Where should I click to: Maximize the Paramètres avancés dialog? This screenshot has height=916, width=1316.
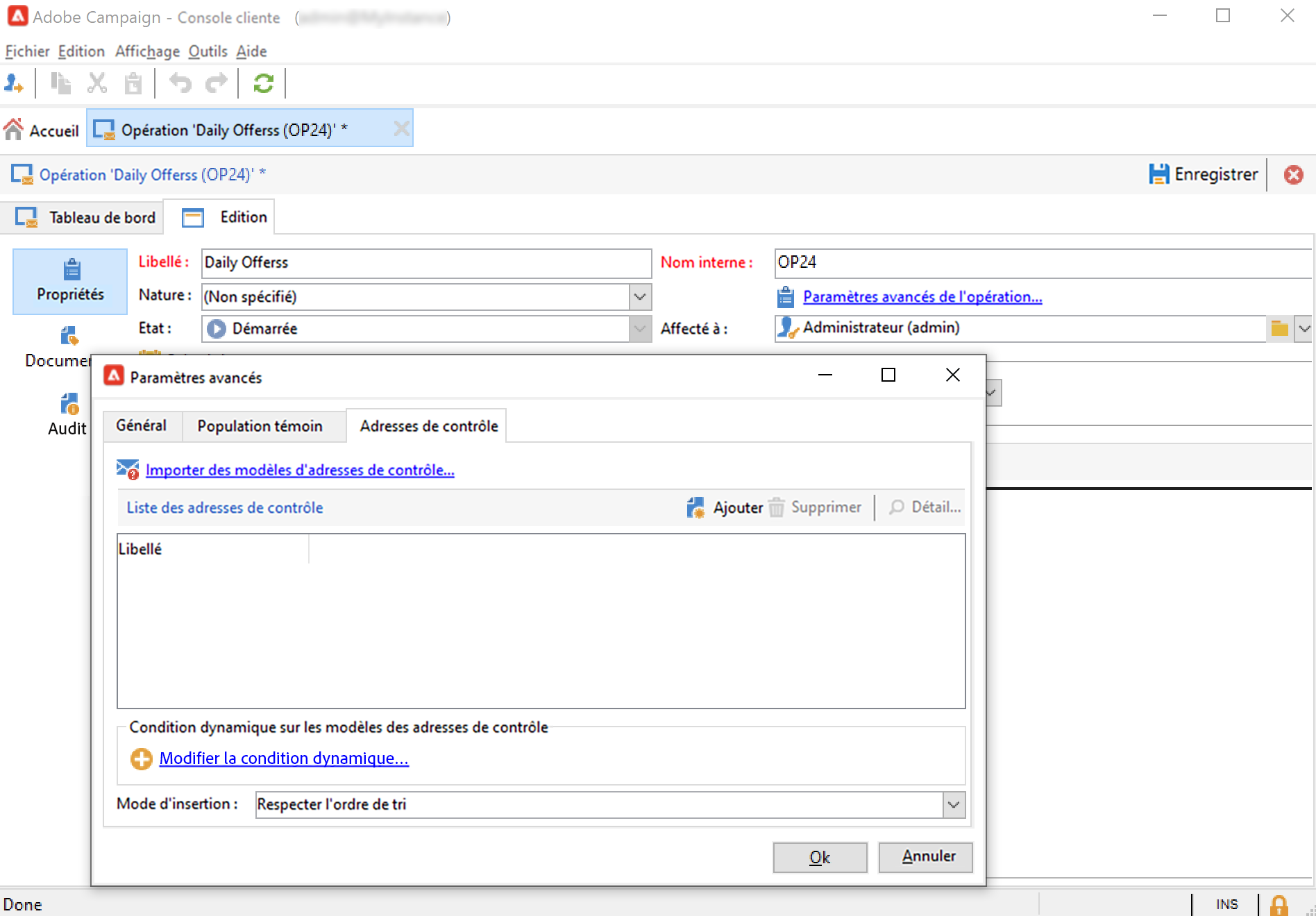point(888,375)
